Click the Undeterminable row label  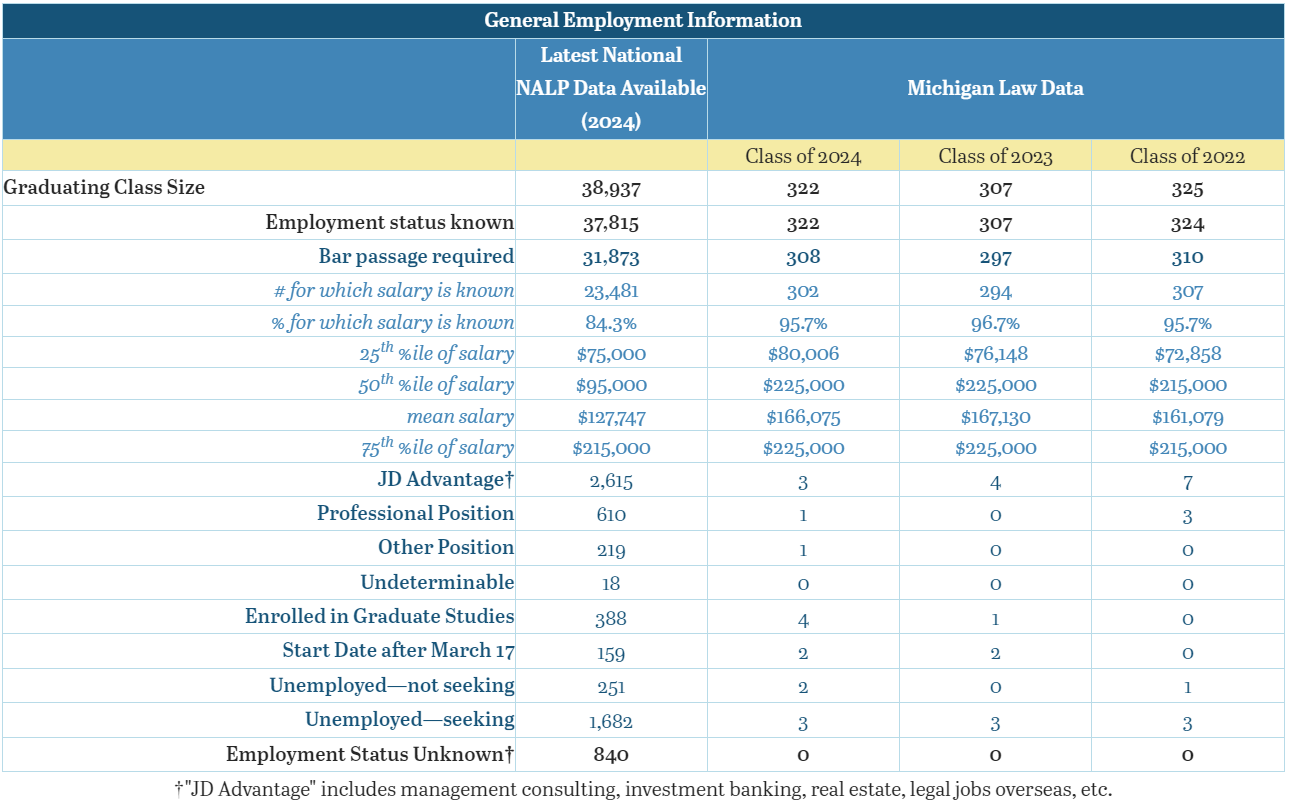point(437,582)
